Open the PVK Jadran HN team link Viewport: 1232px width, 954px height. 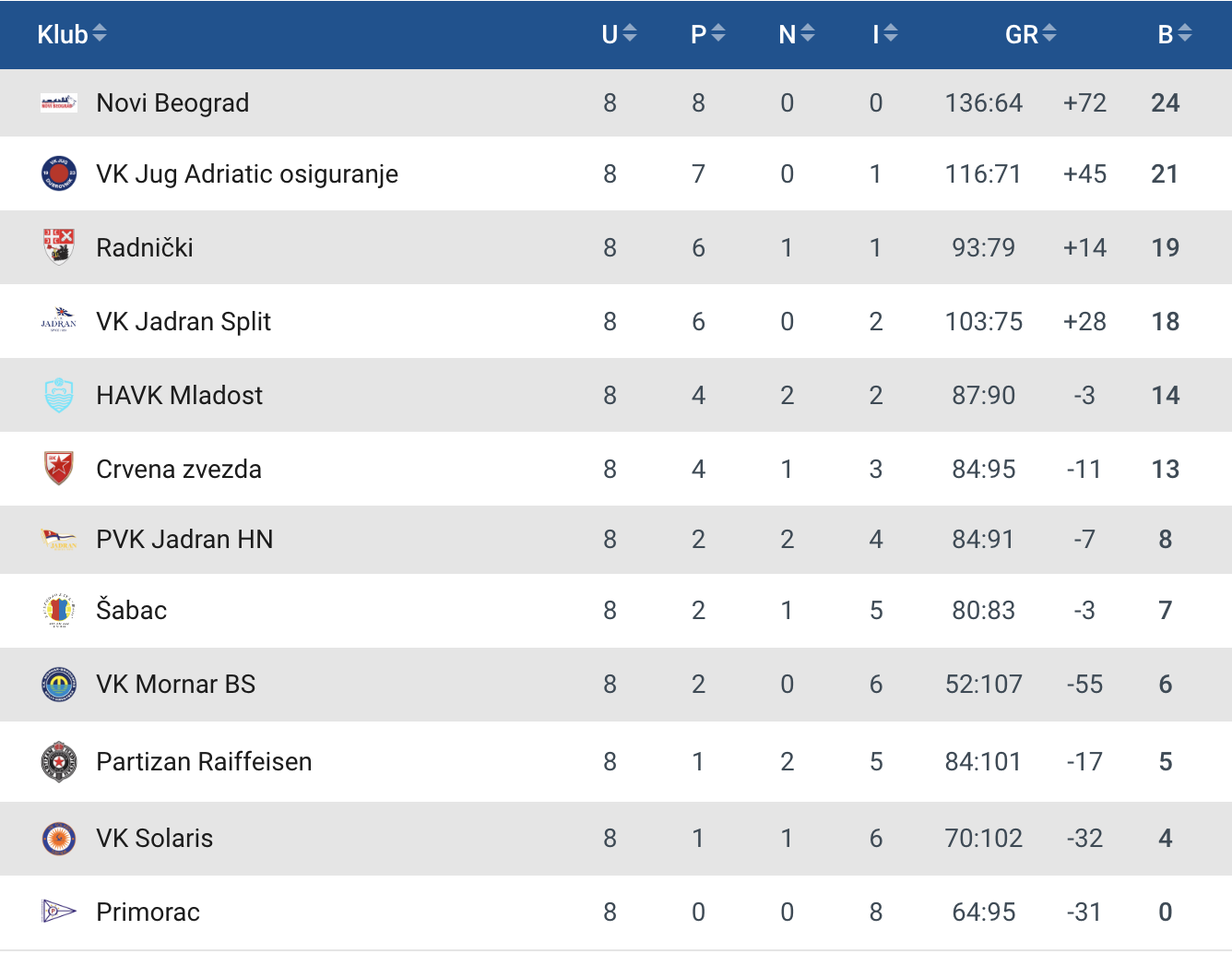(184, 539)
